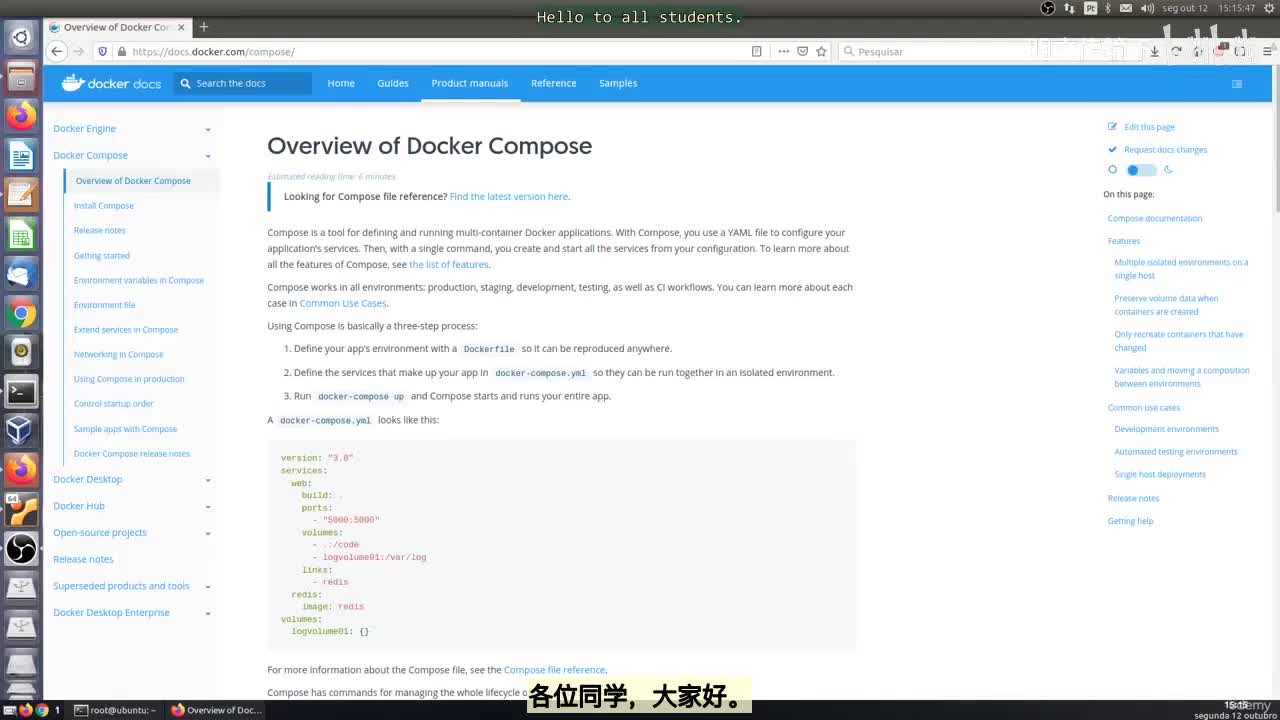Open Firefox downloads arrow icon
The image size is (1280, 720).
(x=1155, y=51)
